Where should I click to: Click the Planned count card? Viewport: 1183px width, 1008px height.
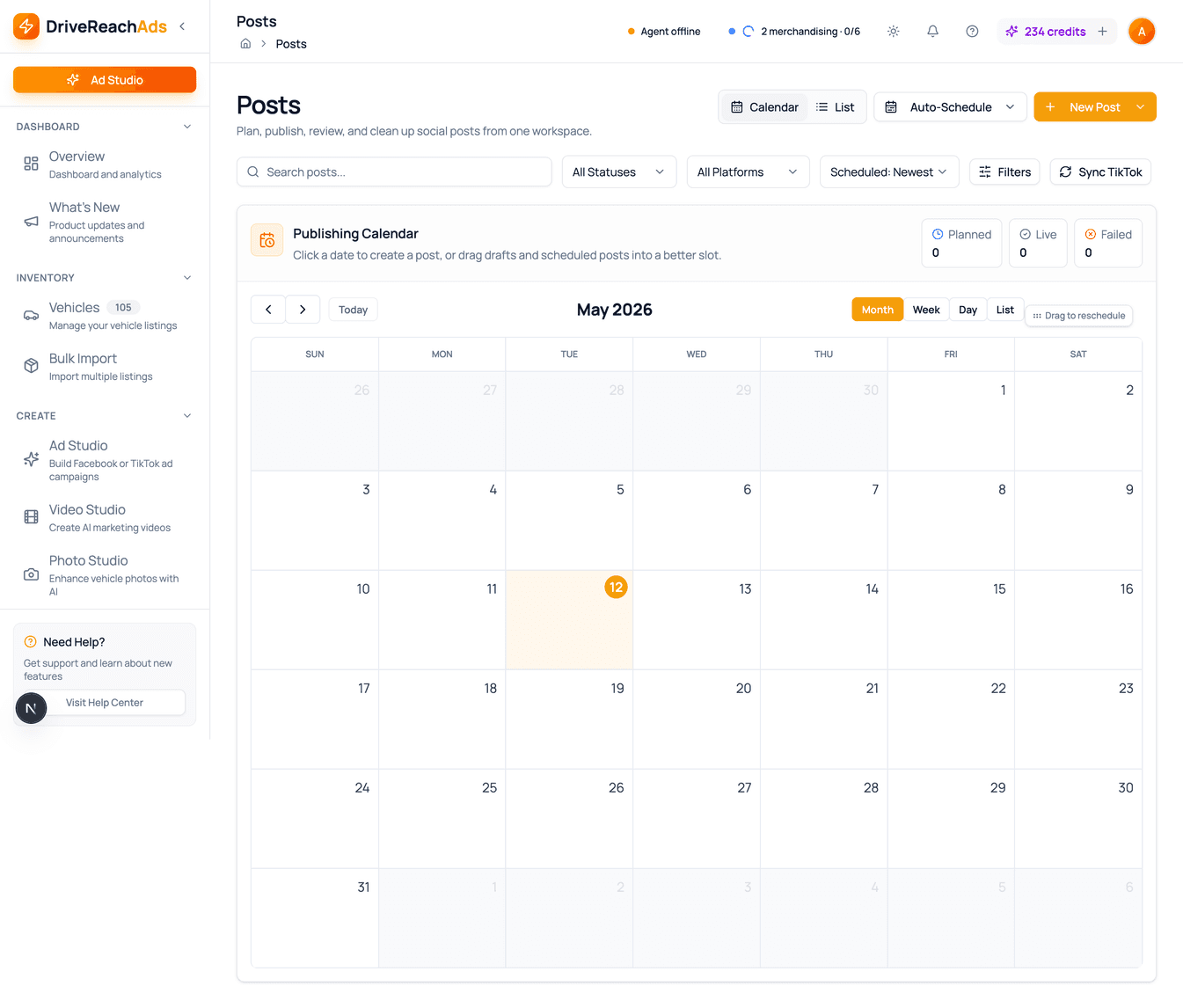[961, 243]
